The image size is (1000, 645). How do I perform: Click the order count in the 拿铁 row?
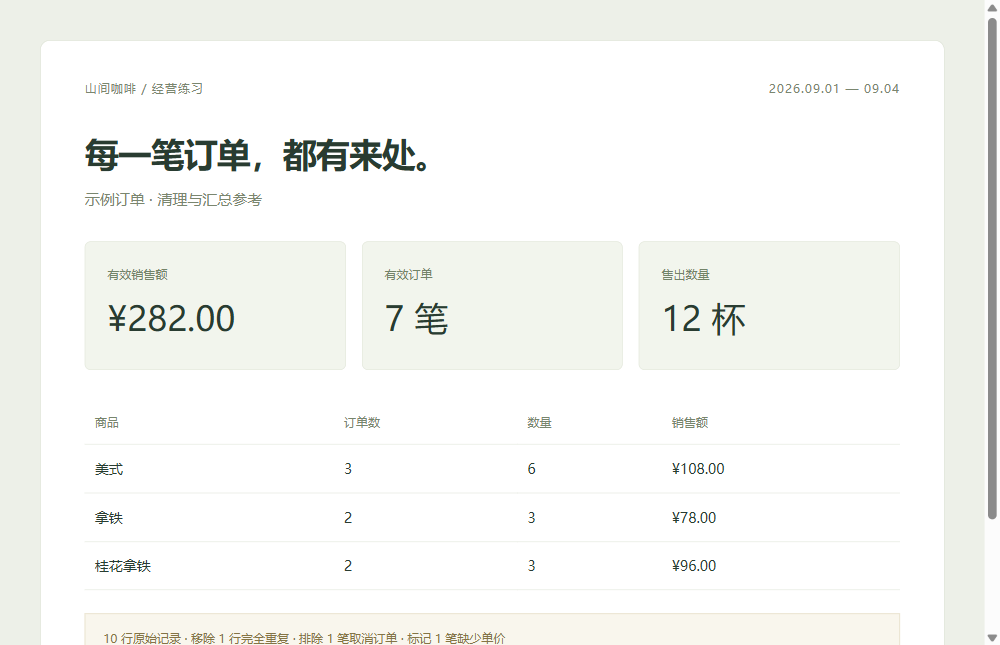click(348, 517)
